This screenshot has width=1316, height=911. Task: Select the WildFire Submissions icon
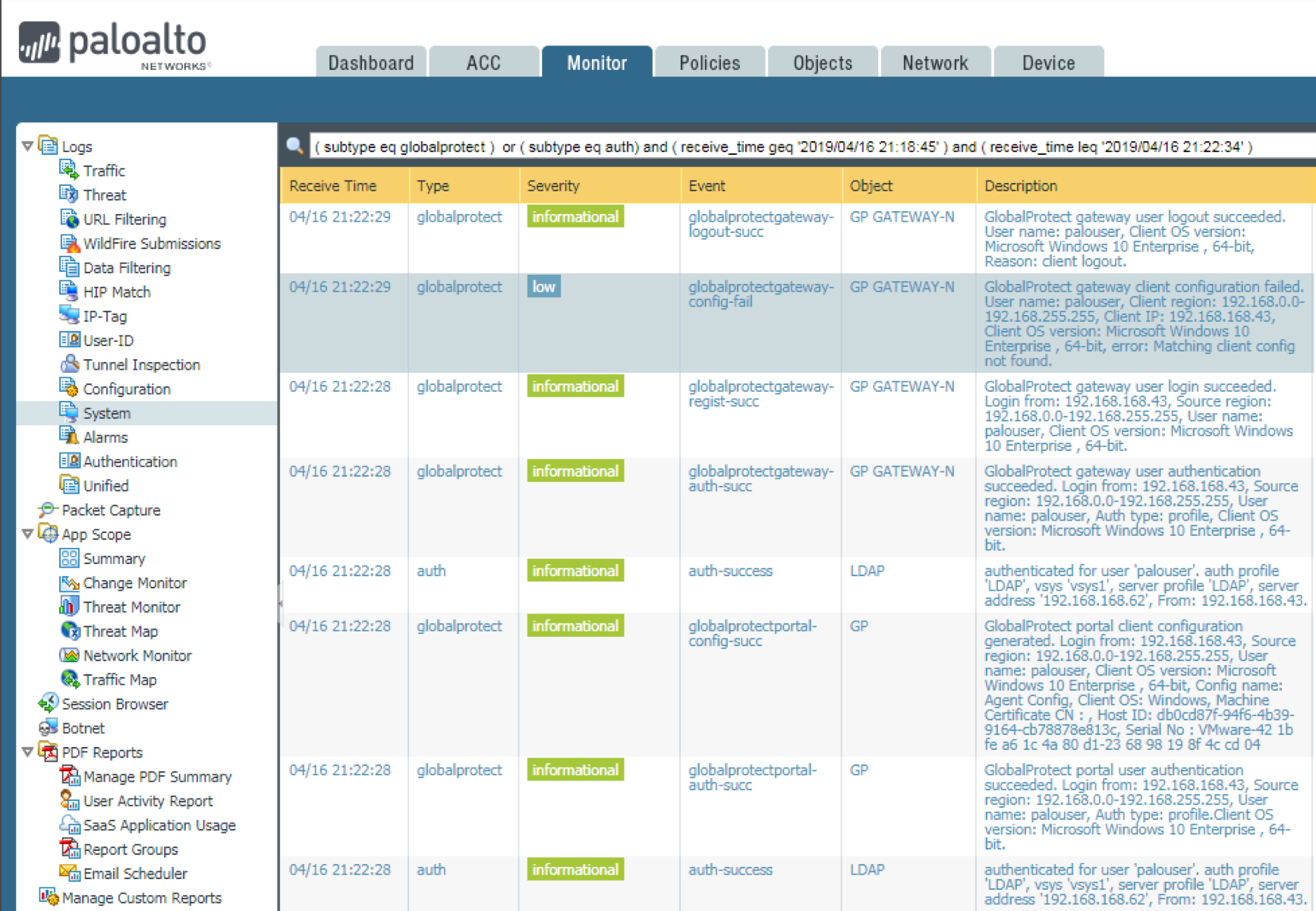[x=69, y=243]
